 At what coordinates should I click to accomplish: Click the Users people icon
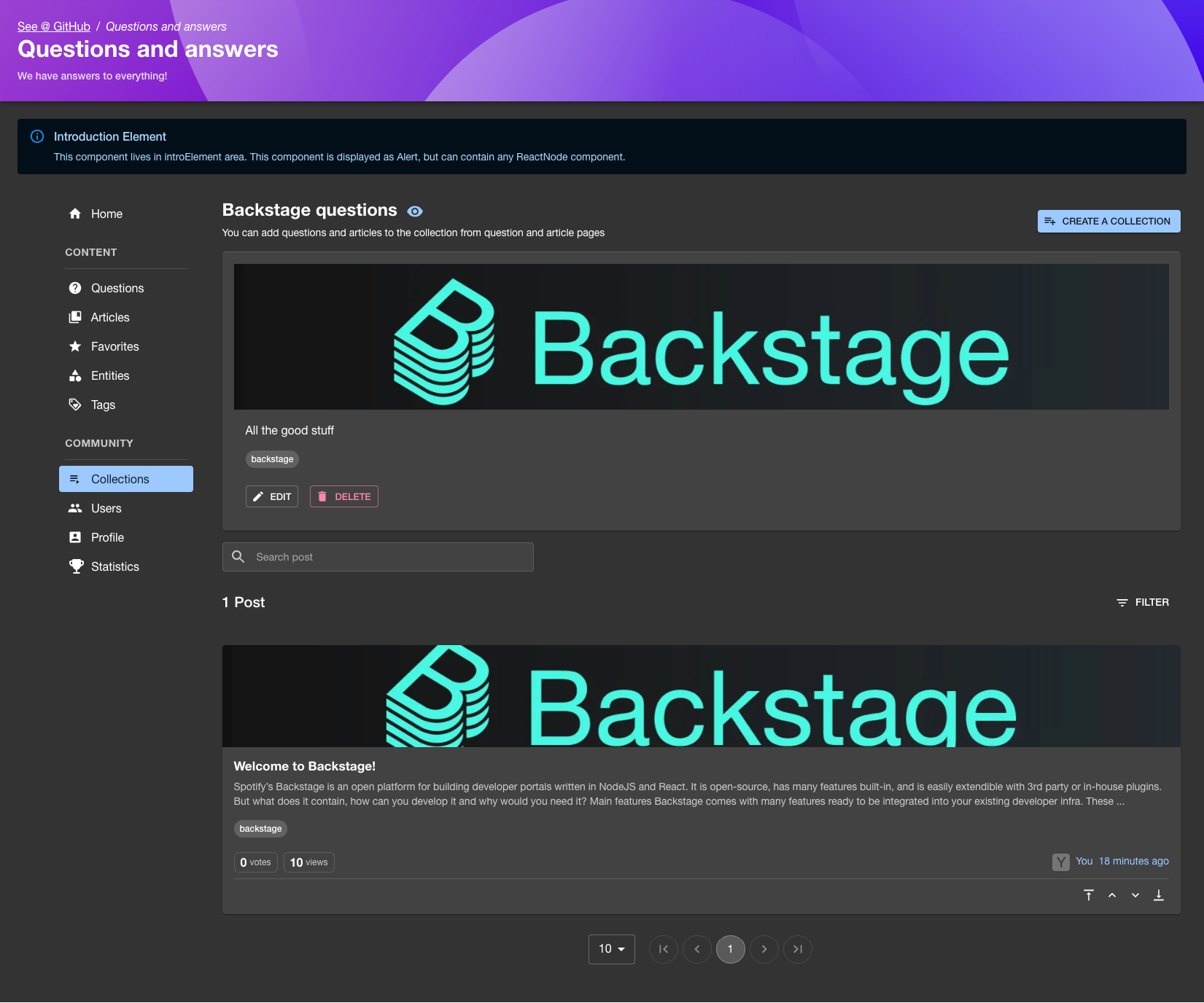75,508
